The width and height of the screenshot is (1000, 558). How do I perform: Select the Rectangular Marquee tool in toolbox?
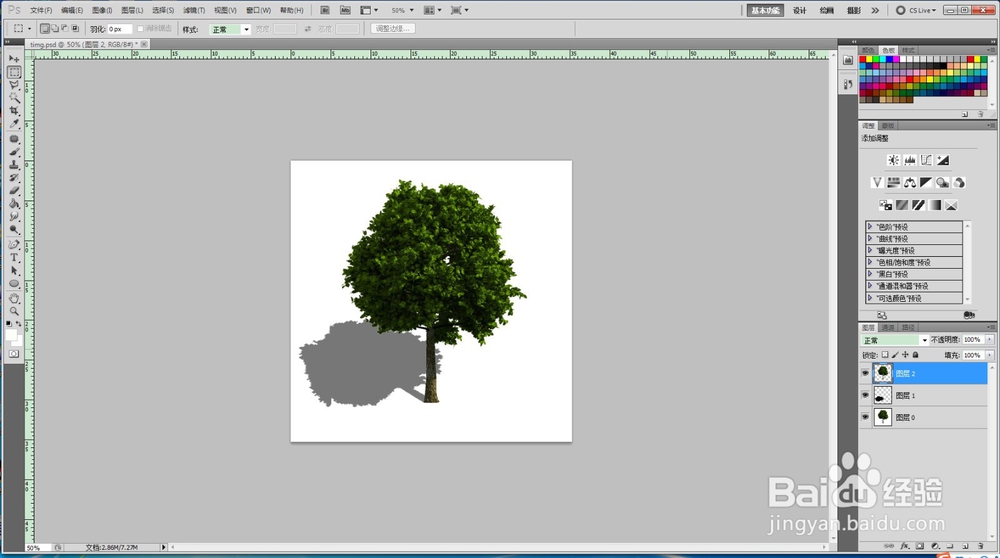pyautogui.click(x=14, y=72)
